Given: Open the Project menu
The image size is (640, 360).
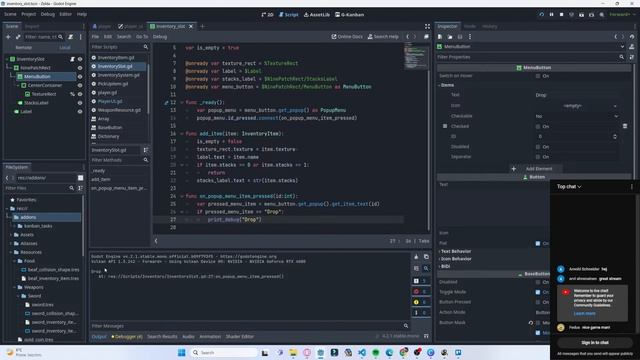Looking at the screenshot, I should [x=29, y=14].
